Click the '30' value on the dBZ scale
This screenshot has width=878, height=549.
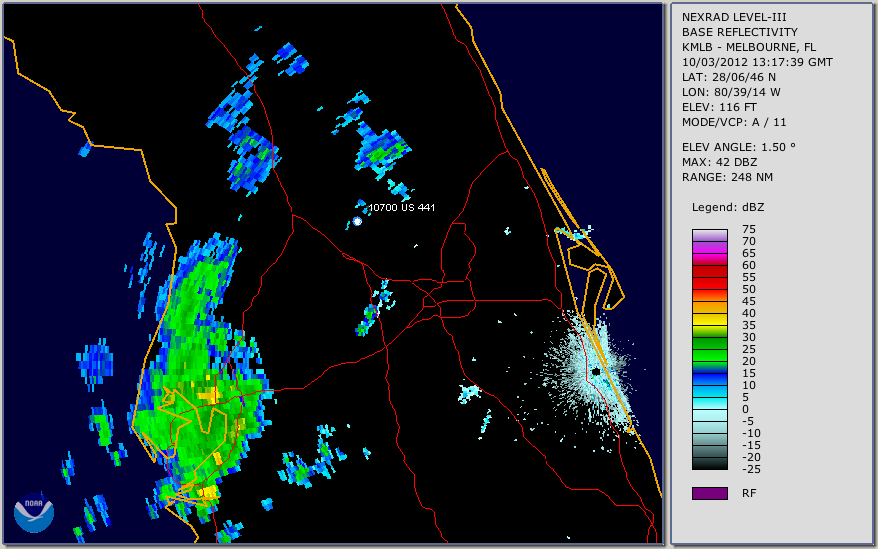749,337
